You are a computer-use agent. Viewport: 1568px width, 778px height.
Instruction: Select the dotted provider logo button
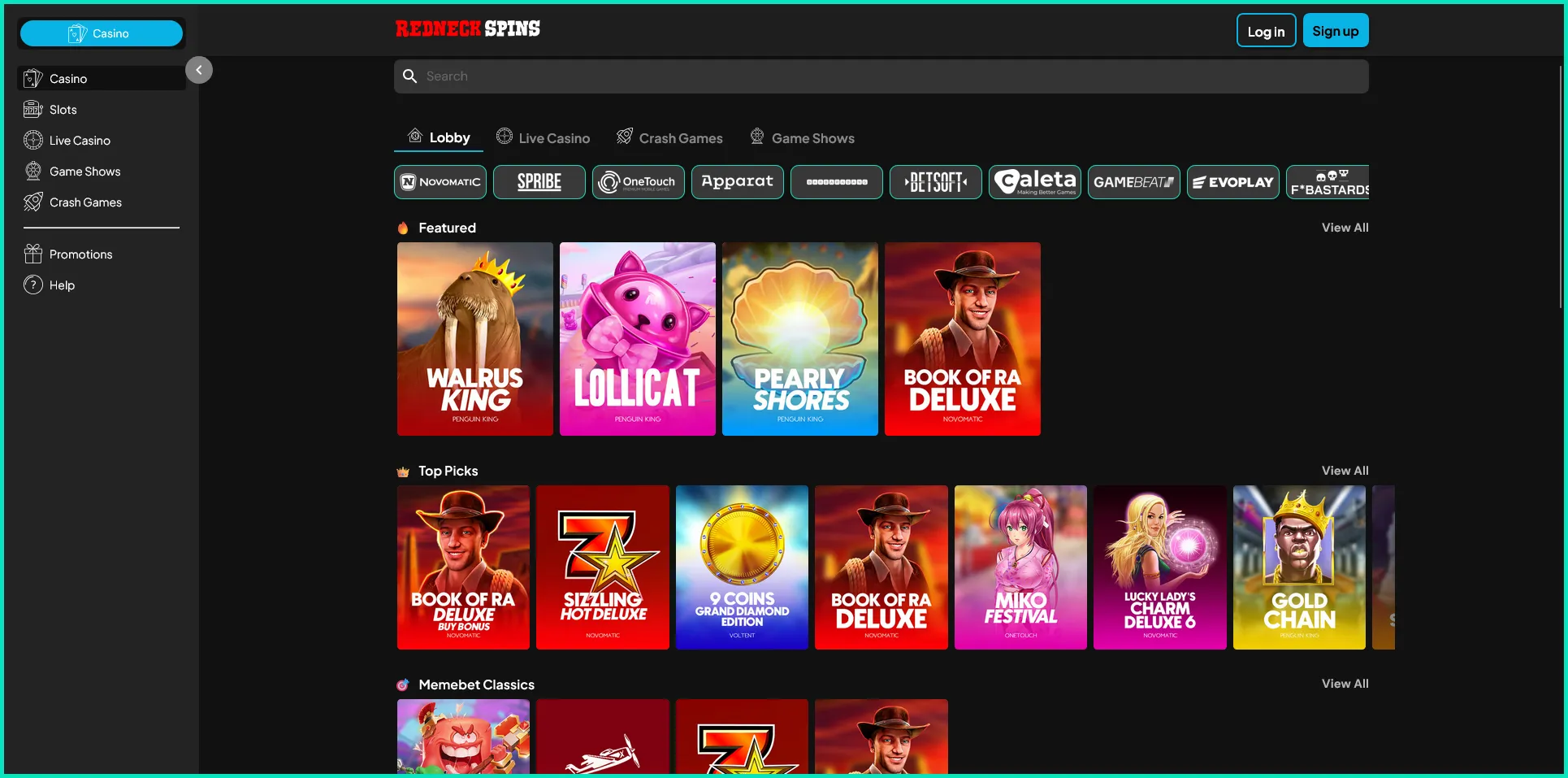pyautogui.click(x=837, y=182)
